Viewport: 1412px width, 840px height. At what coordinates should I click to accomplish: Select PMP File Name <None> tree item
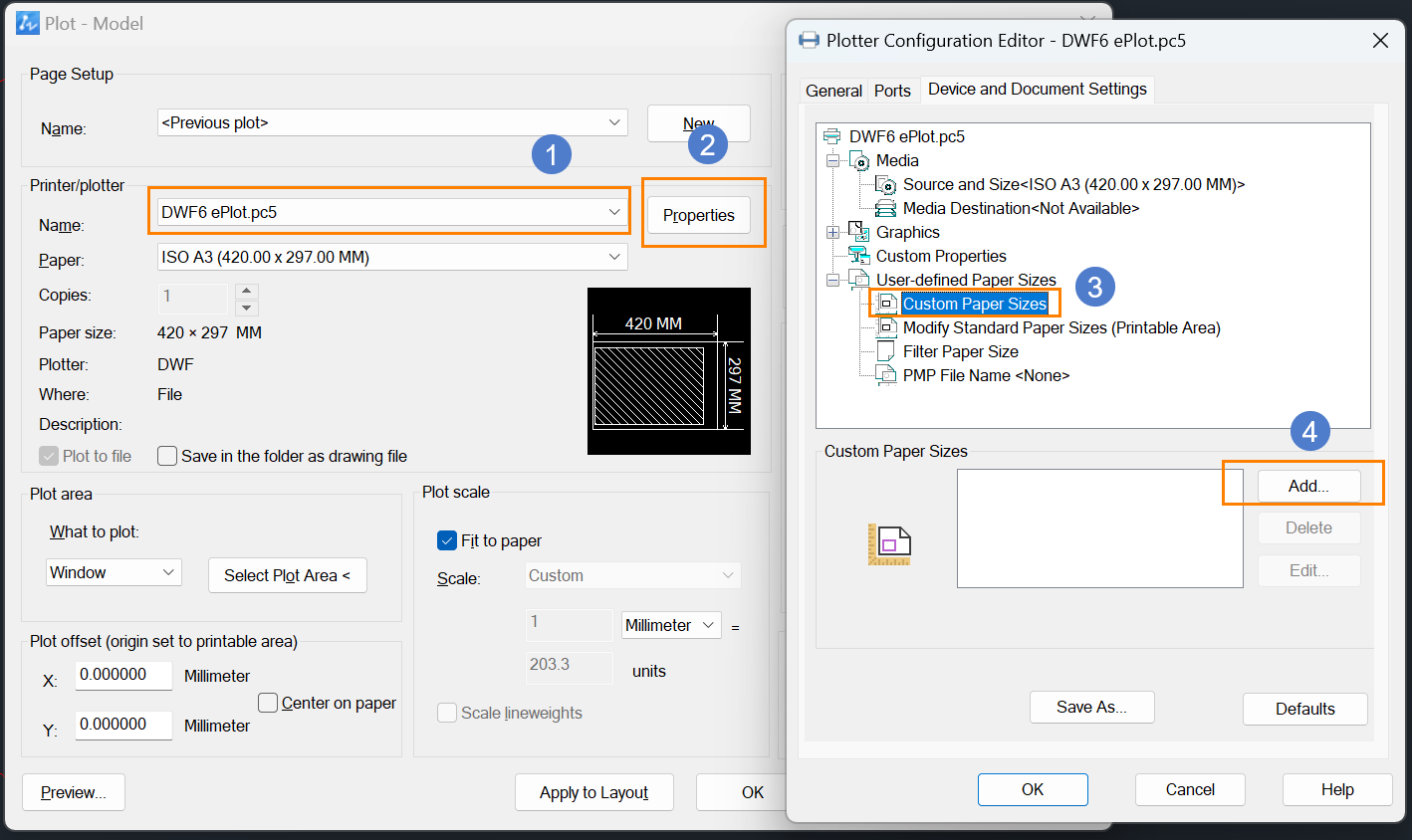(x=986, y=375)
